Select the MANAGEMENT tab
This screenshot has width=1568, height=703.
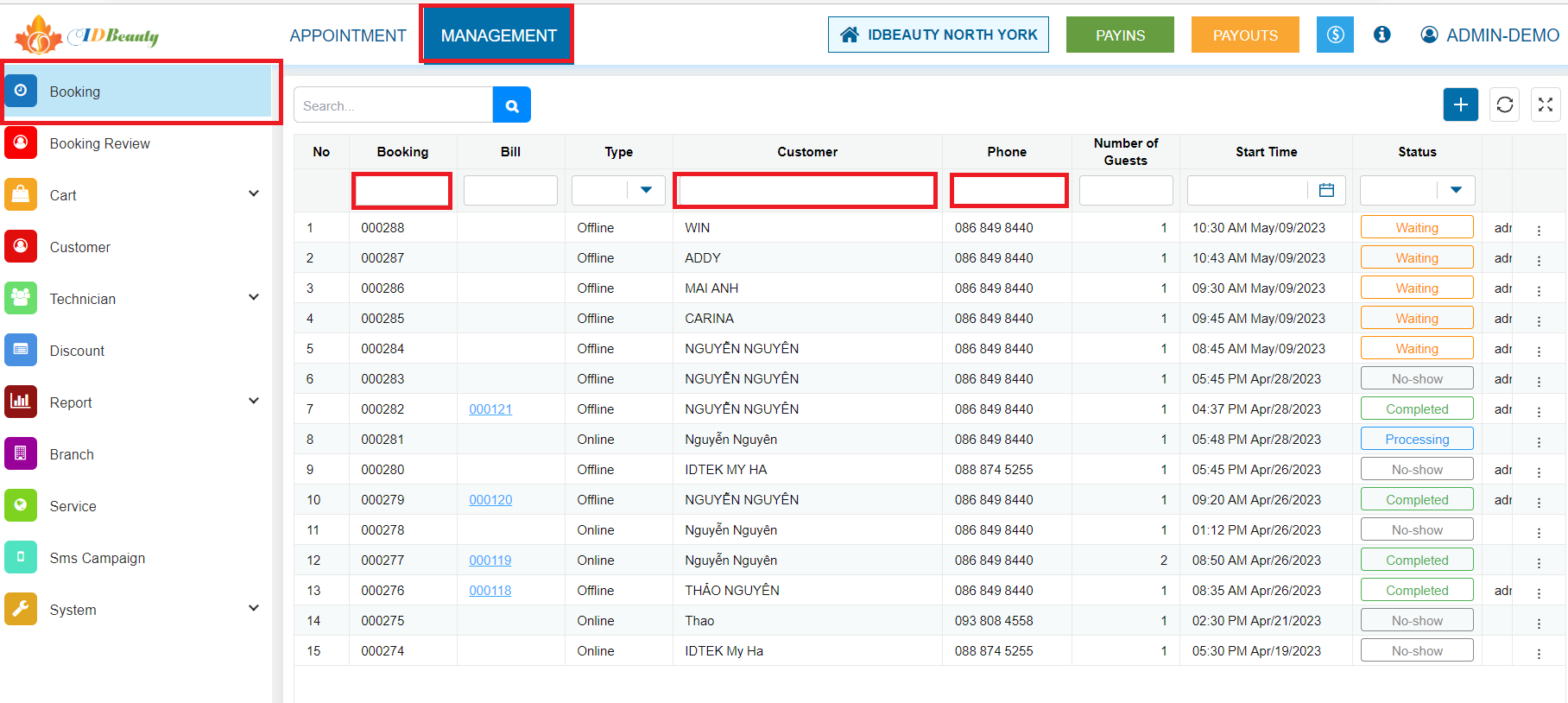[499, 35]
